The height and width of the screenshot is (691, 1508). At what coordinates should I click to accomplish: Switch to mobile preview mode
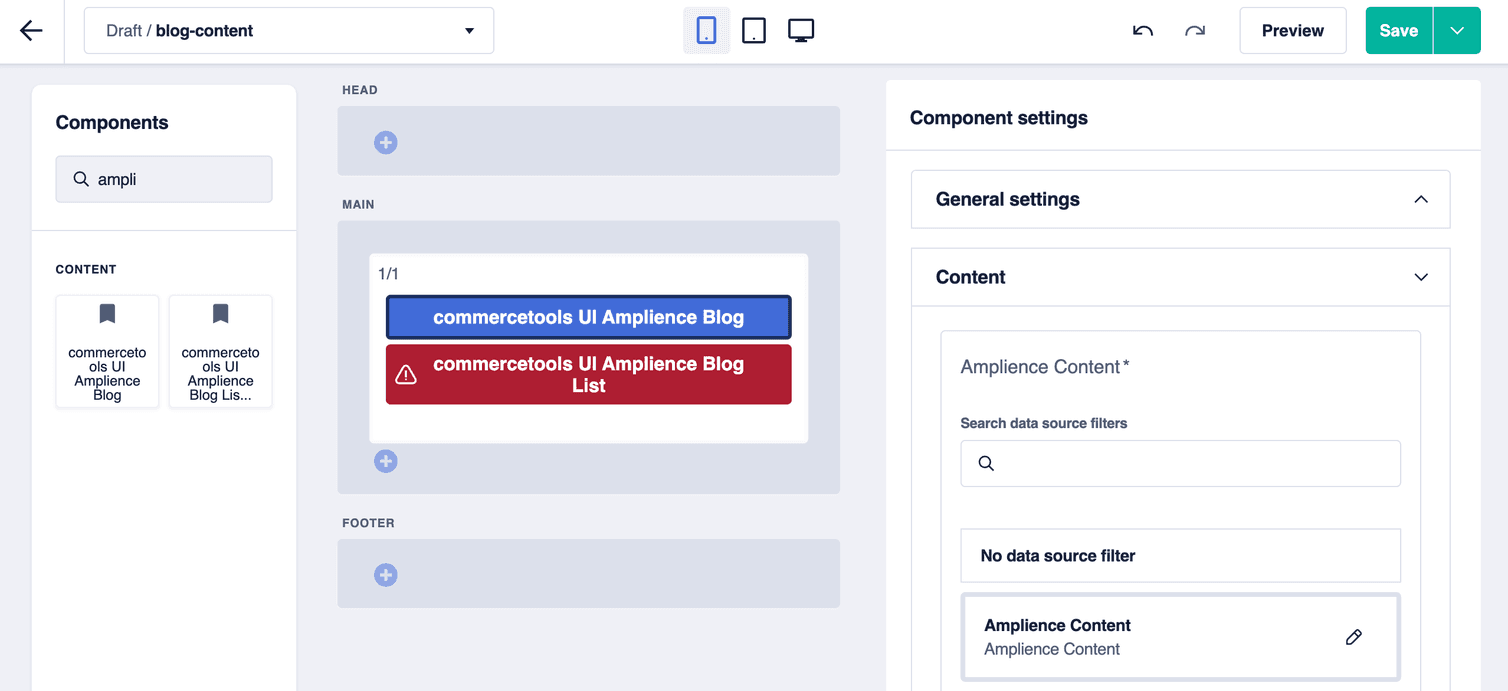click(707, 30)
